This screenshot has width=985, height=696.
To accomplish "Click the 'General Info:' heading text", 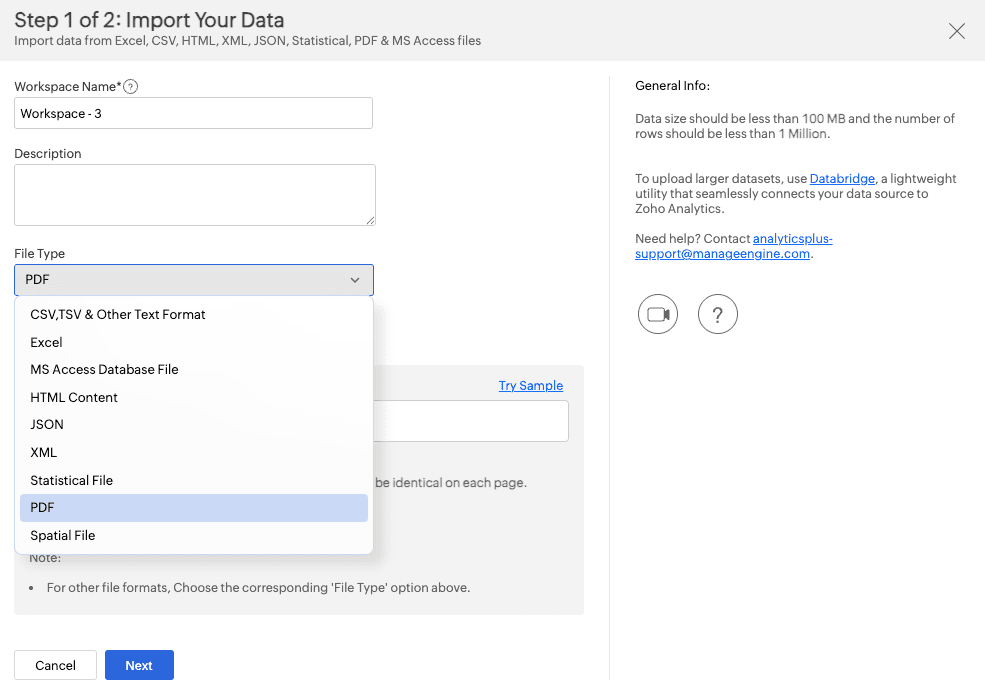I will point(673,86).
